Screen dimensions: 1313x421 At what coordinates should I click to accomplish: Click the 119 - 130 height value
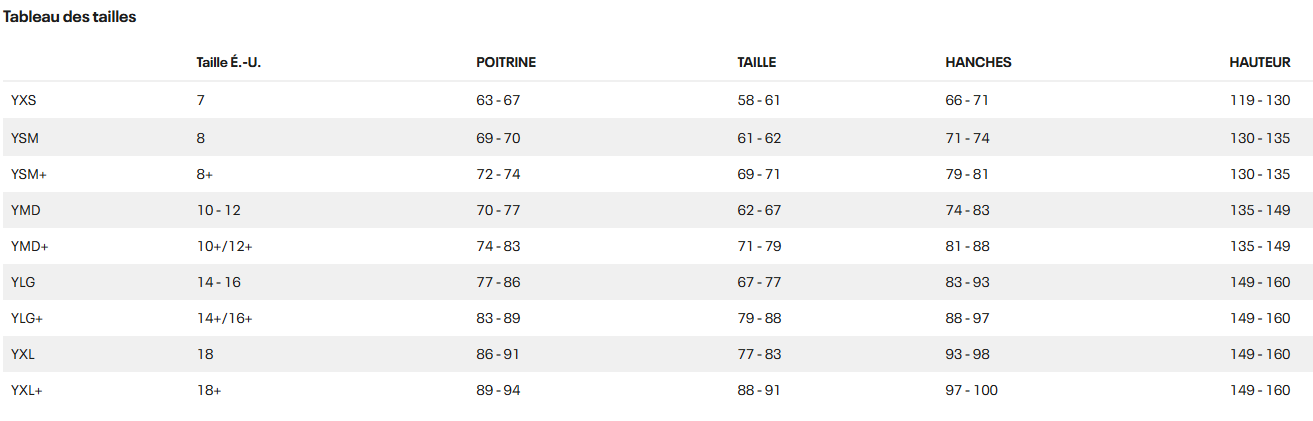1260,100
